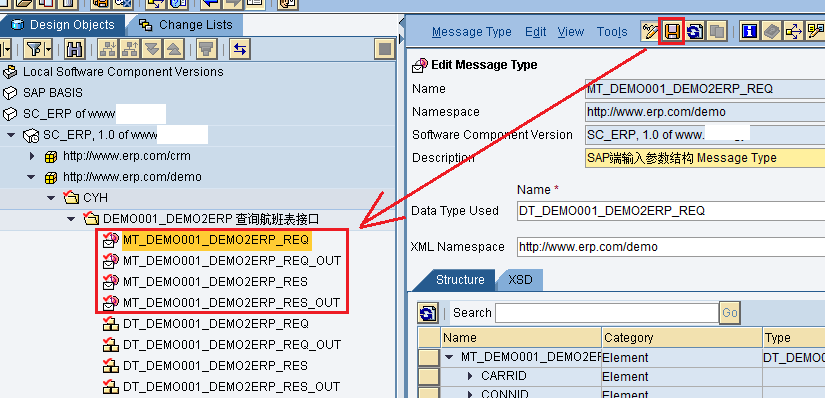Click the filter funnel icon
Image resolution: width=825 pixels, height=398 pixels.
tap(34, 50)
